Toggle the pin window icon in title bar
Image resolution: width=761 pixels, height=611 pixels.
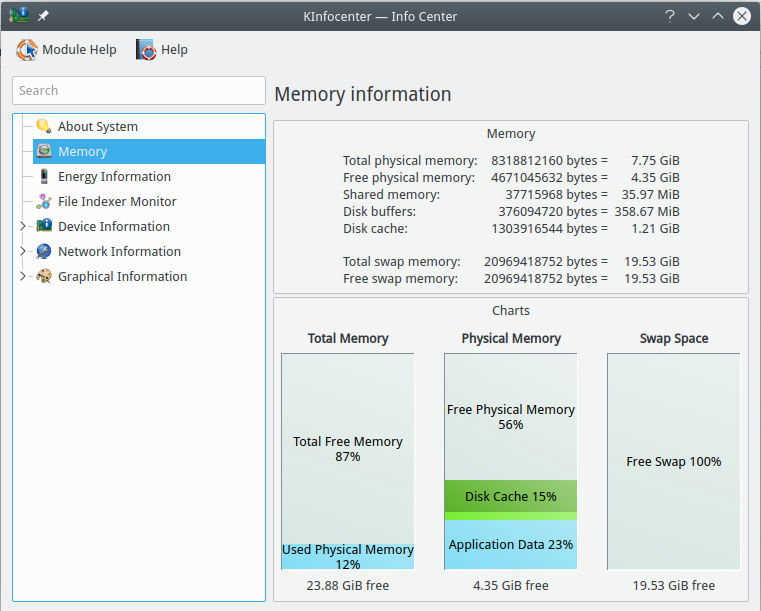click(43, 16)
